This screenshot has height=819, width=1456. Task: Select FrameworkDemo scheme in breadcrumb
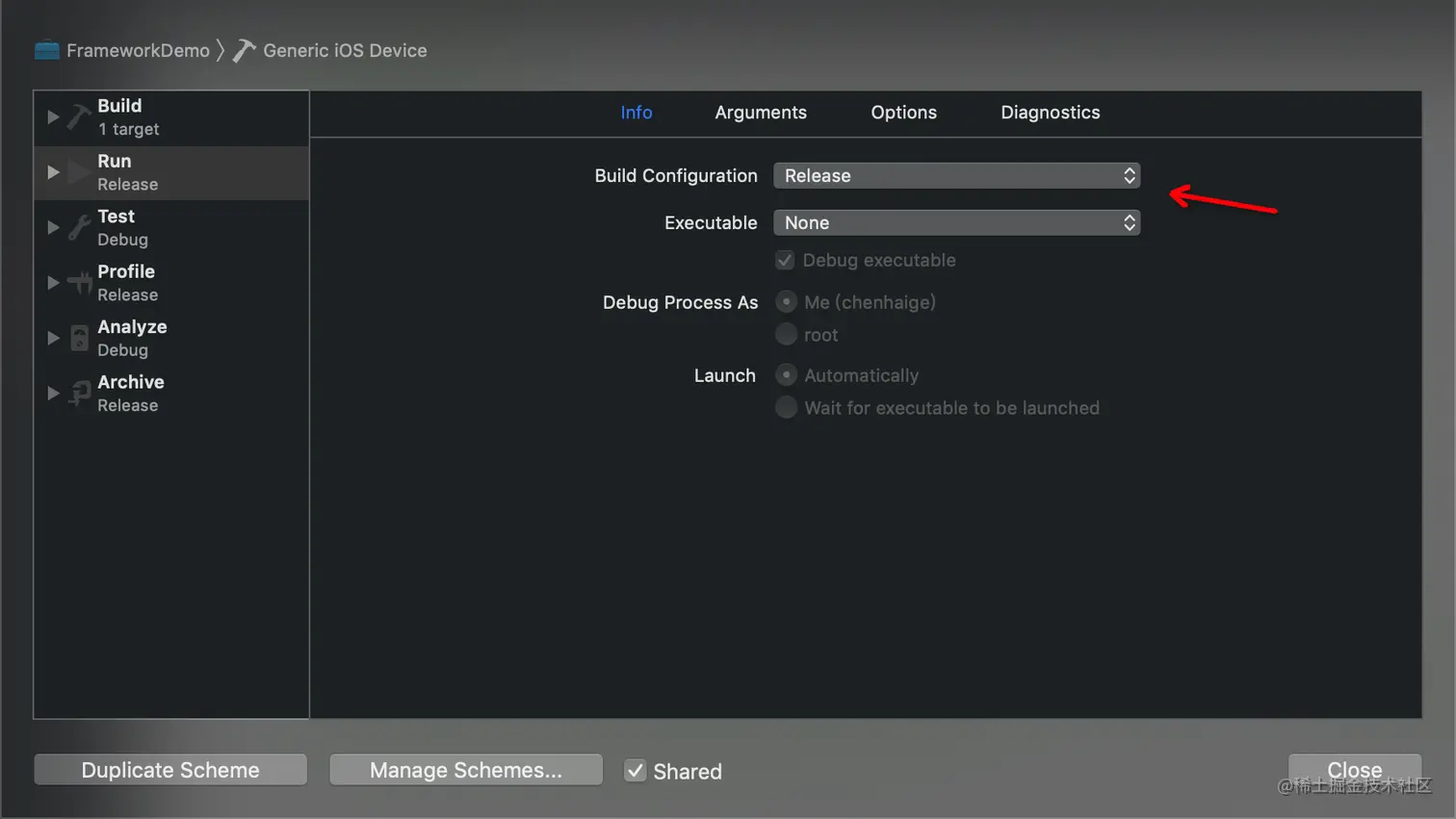tap(138, 50)
